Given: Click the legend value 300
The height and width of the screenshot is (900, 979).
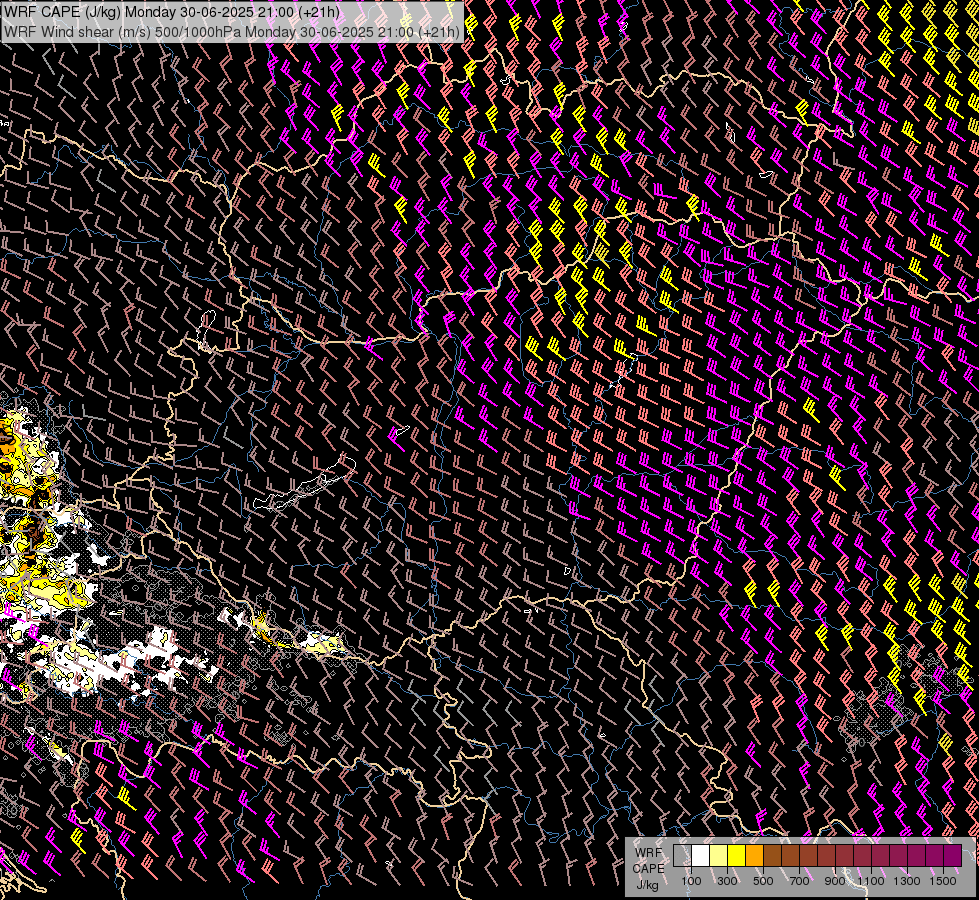Looking at the screenshot, I should (x=727, y=881).
